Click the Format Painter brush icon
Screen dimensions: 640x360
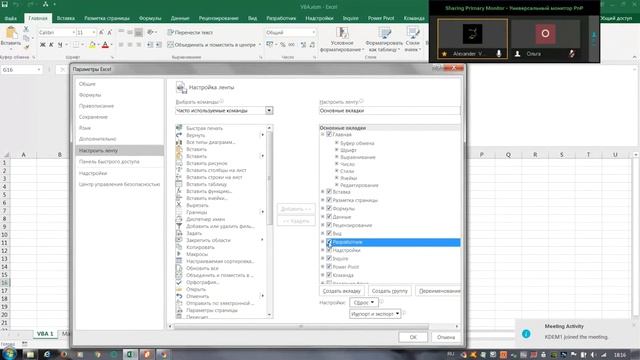tap(26, 47)
